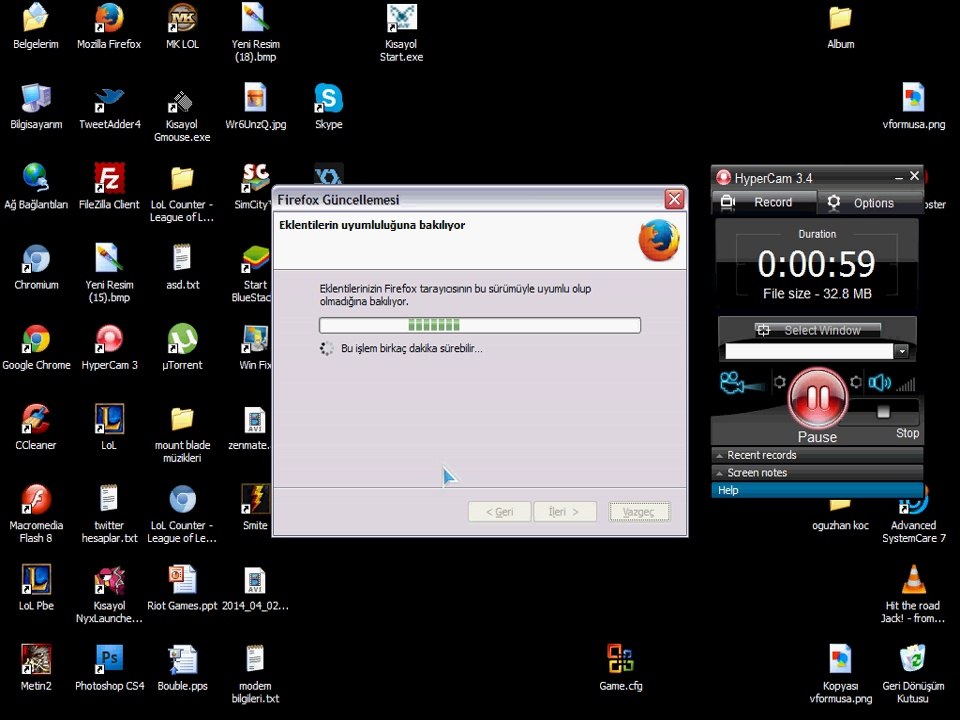Select the VLC 'Hit the road Jack!' file

[x=913, y=579]
